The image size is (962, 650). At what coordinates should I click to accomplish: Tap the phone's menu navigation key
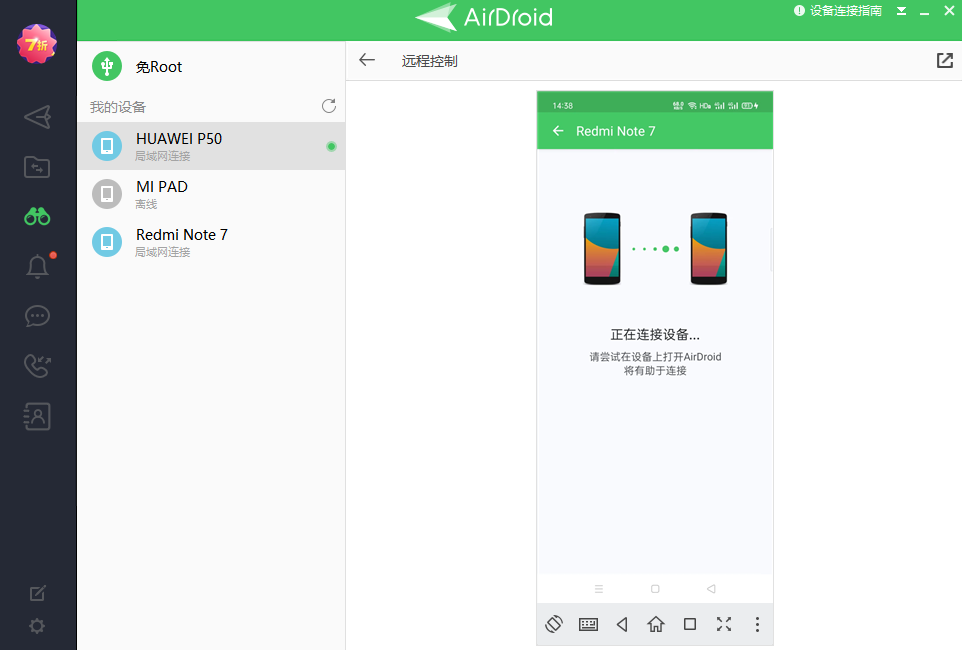599,589
